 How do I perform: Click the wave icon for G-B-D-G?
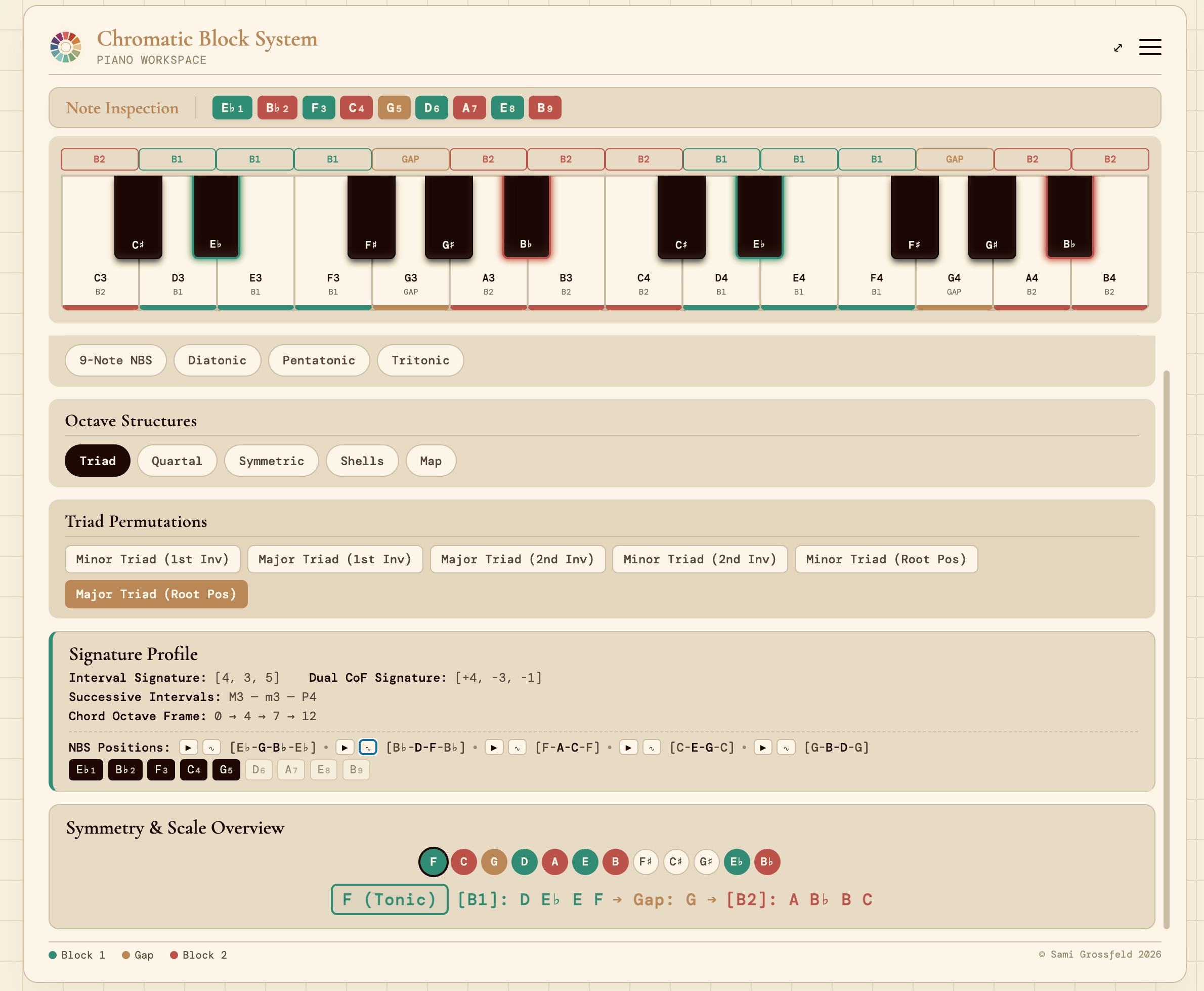[x=786, y=747]
